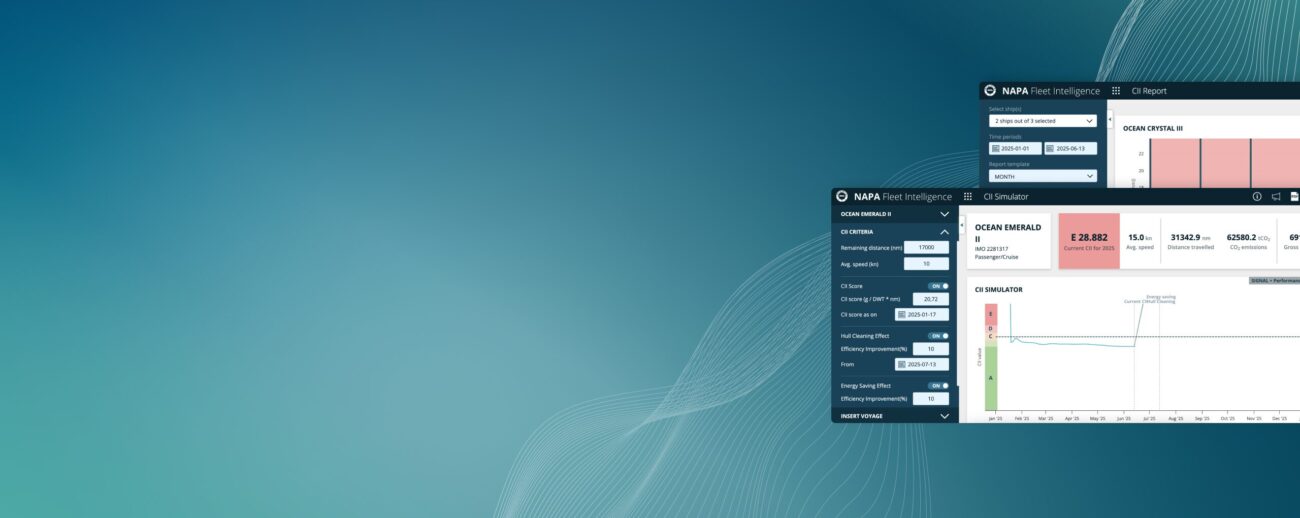
Task: Open the calendar icon for CII score date
Action: point(901,314)
